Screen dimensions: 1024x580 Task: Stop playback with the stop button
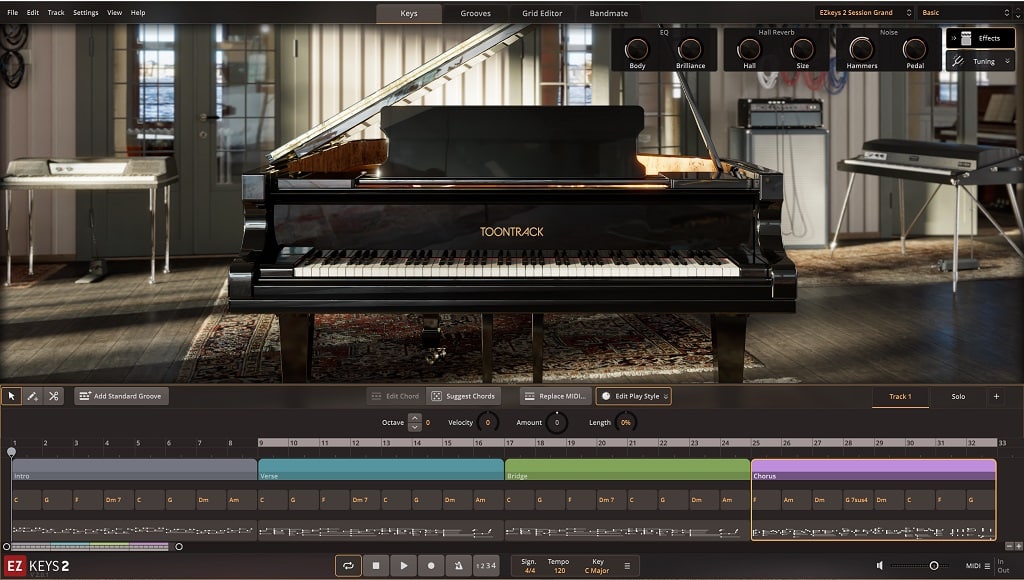point(376,566)
